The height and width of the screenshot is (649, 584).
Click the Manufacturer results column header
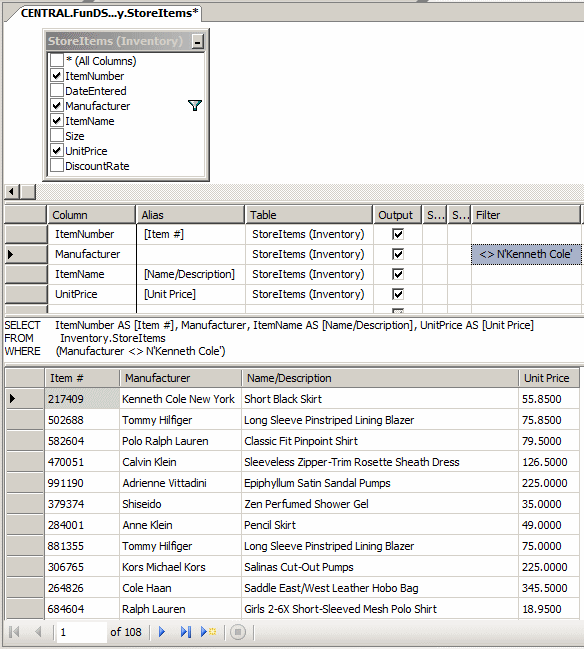click(180, 378)
